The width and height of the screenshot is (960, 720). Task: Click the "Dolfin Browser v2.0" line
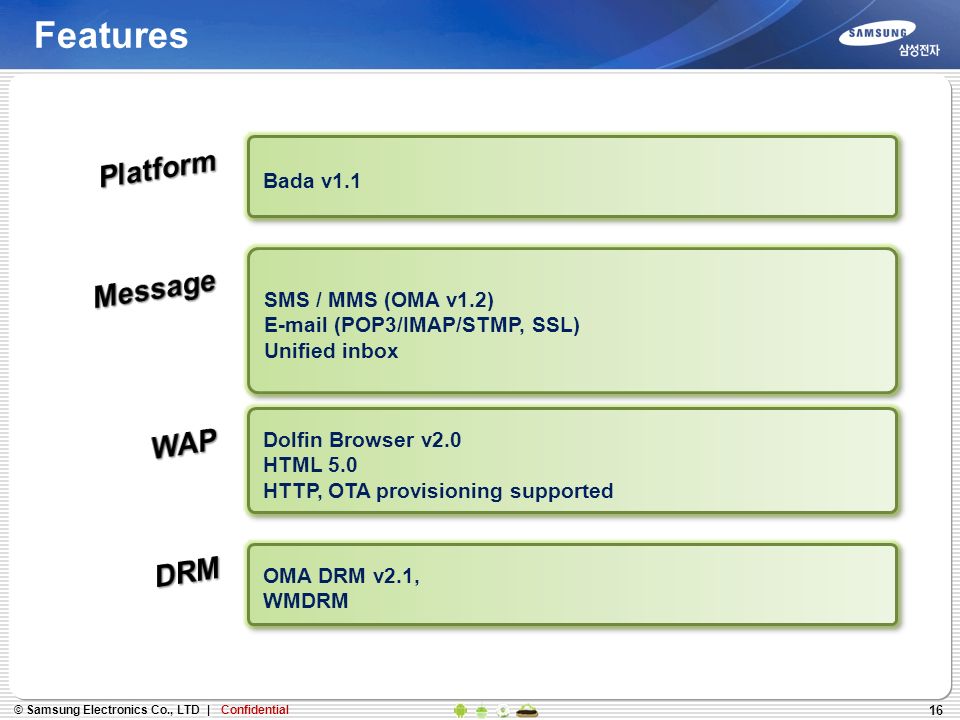coord(362,440)
